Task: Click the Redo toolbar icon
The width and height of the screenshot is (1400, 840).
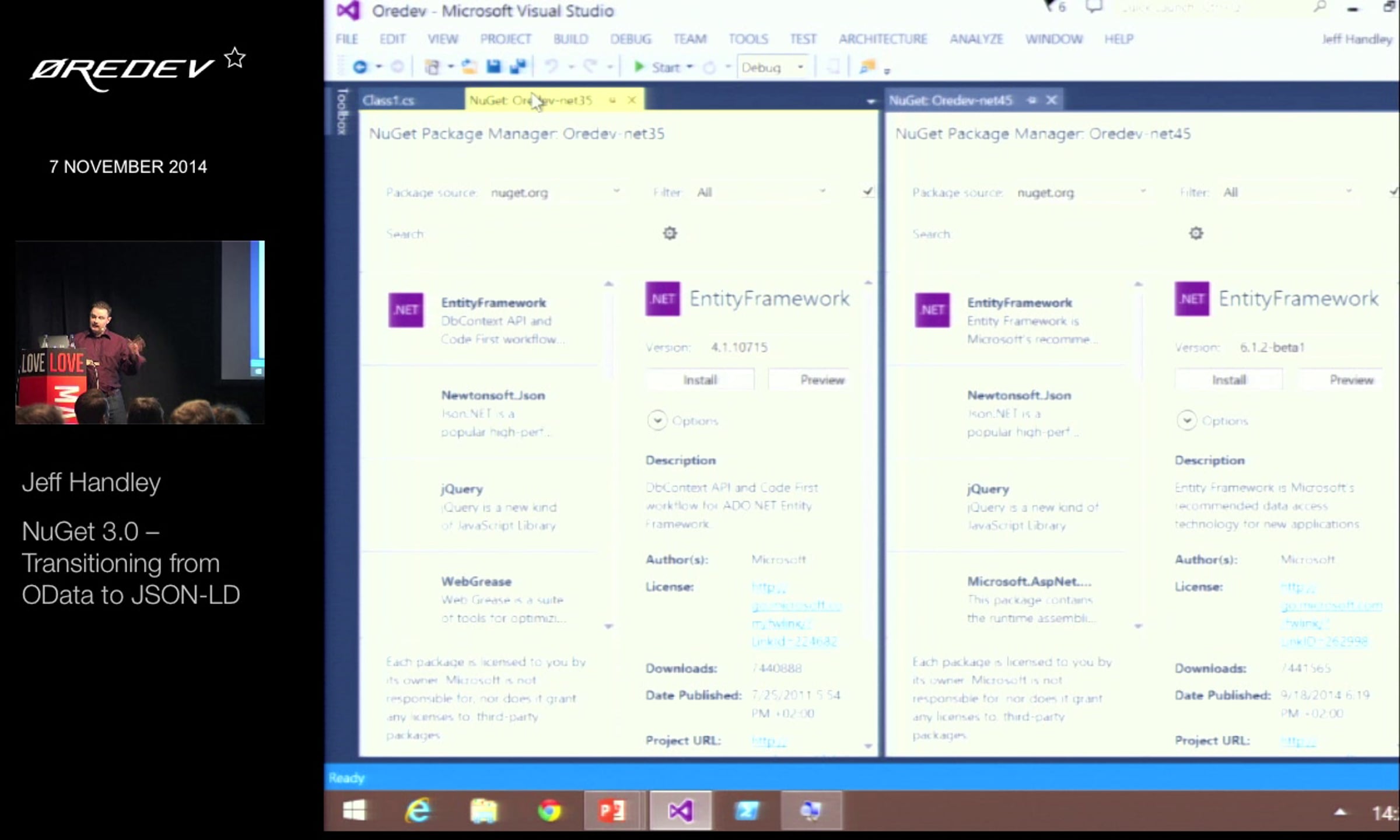Action: tap(590, 67)
